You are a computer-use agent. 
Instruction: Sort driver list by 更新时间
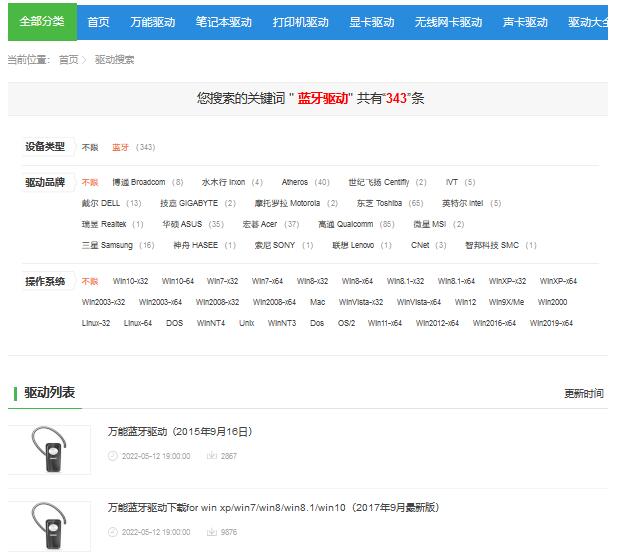[x=584, y=394]
